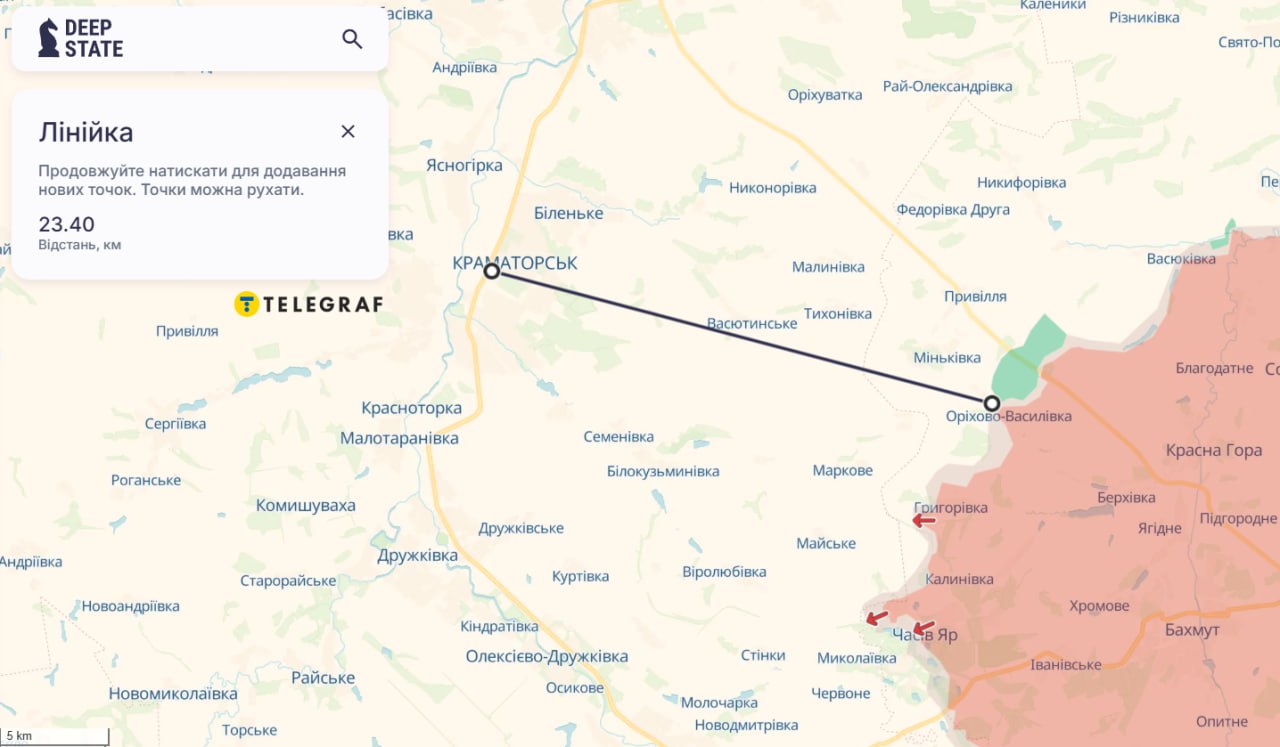This screenshot has width=1280, height=747.
Task: Select the ruler end point near Оріхово-Василівка
Action: 991,403
